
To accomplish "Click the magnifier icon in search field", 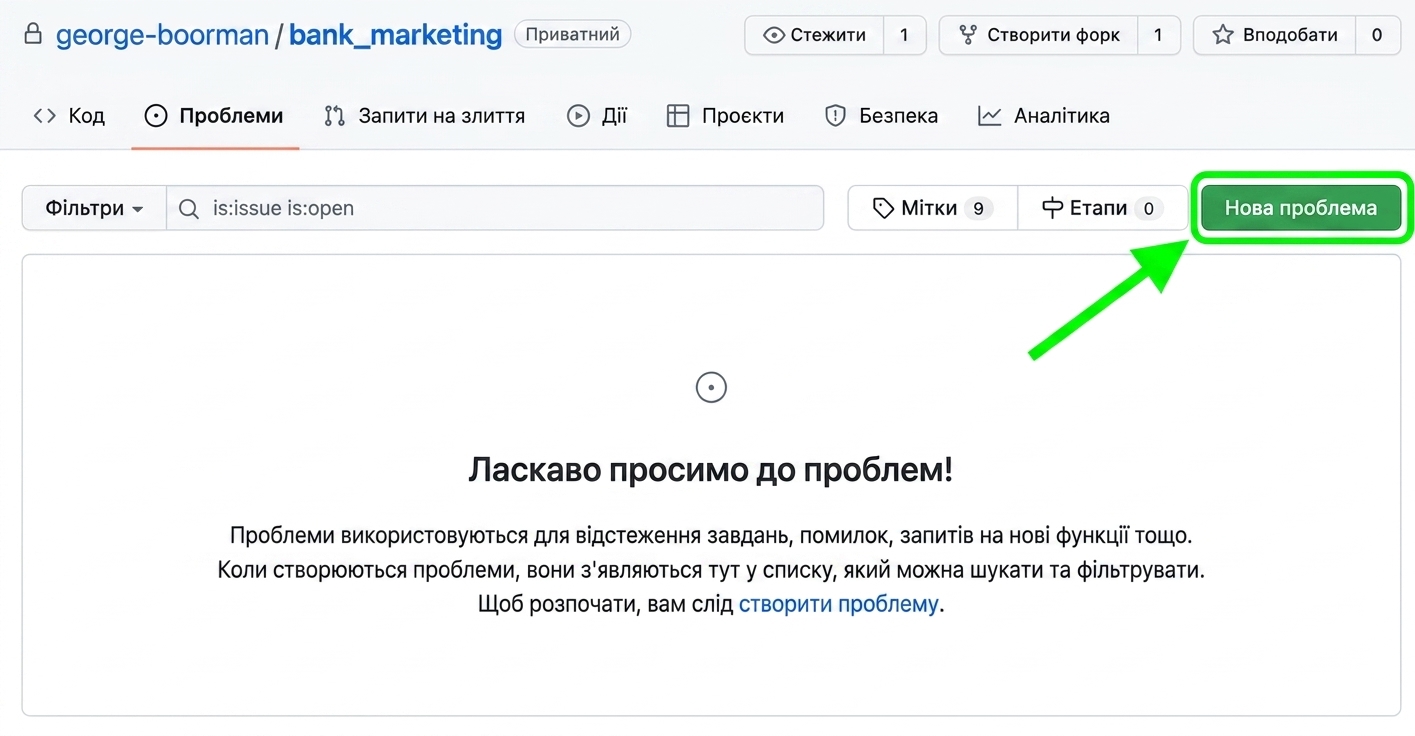I will (188, 208).
